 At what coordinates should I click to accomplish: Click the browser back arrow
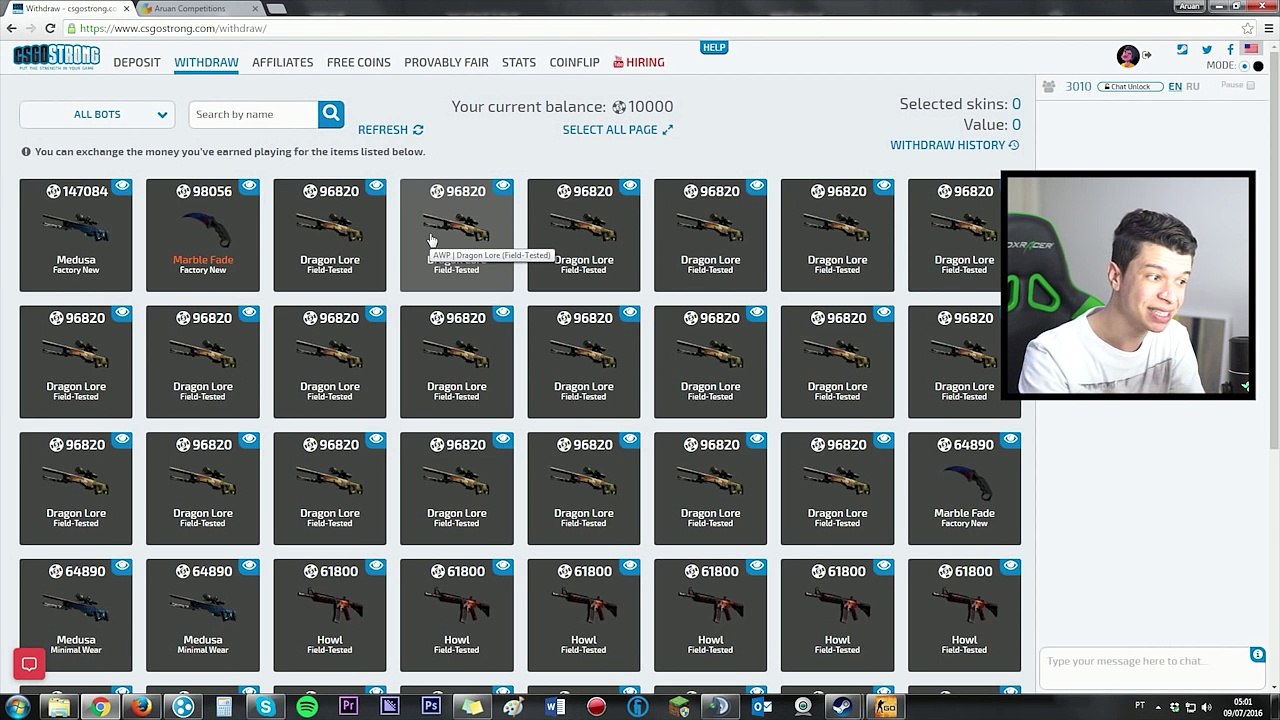pyautogui.click(x=12, y=28)
